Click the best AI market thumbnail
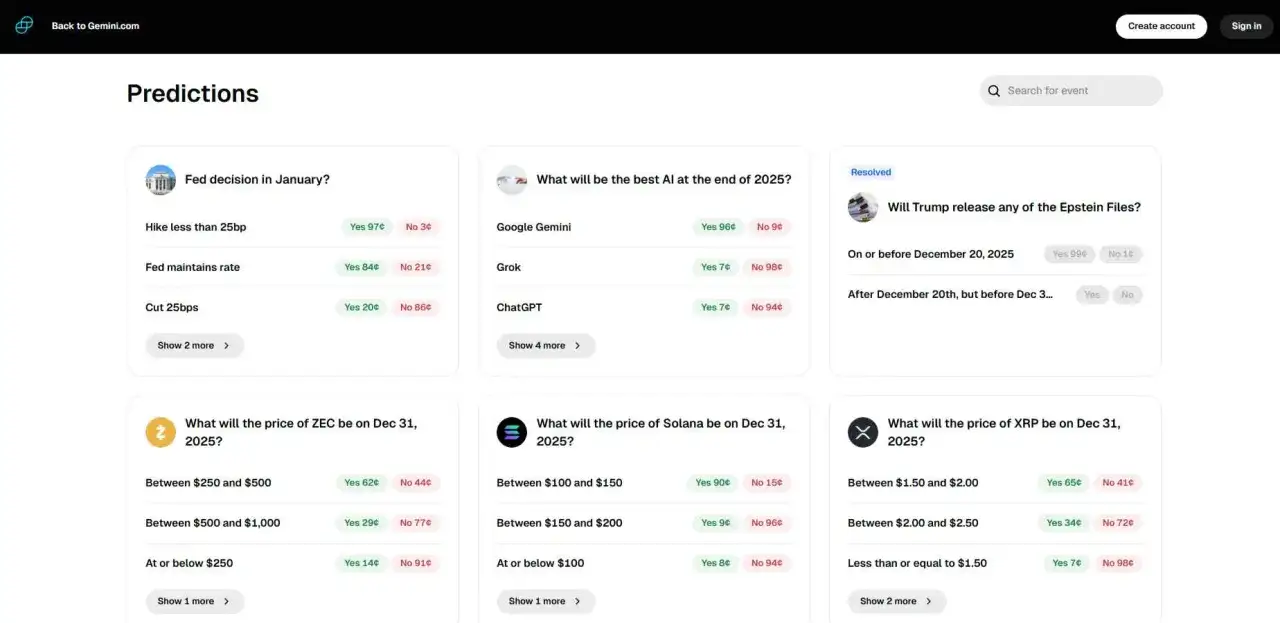The width and height of the screenshot is (1280, 623). click(511, 180)
